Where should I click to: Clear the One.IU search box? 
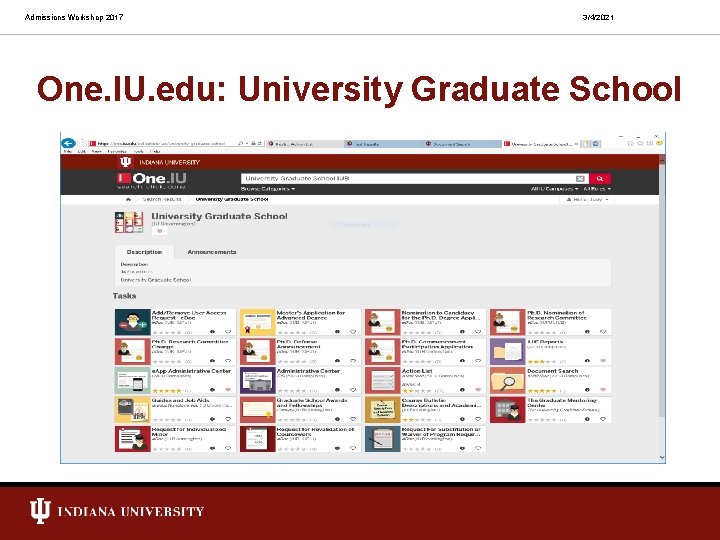pyautogui.click(x=580, y=179)
